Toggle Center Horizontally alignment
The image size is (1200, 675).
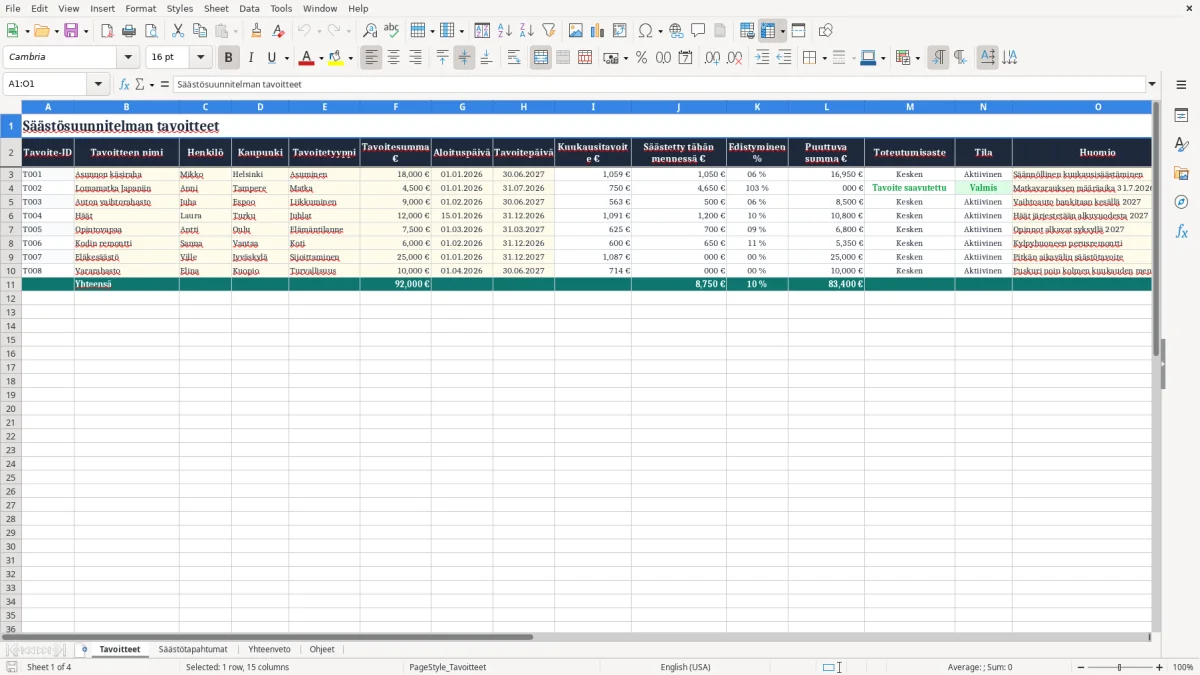click(x=394, y=58)
